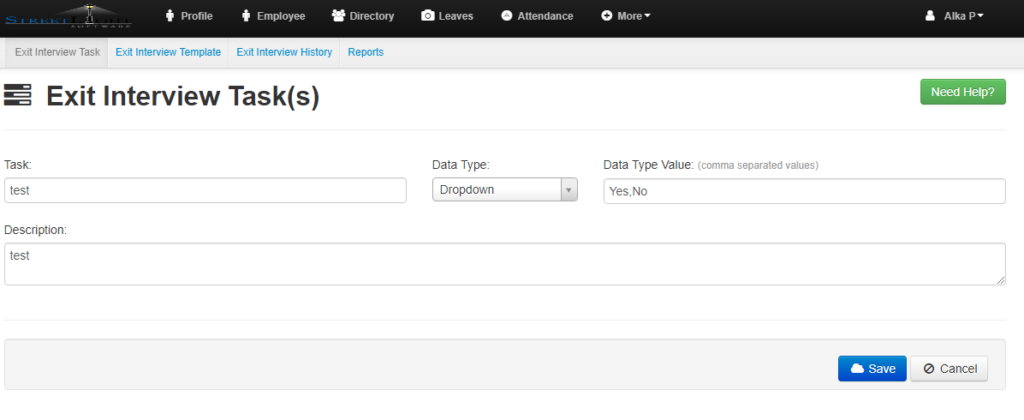1024x420 pixels.
Task: Click the StreetLight Software logo
Action: pos(69,16)
